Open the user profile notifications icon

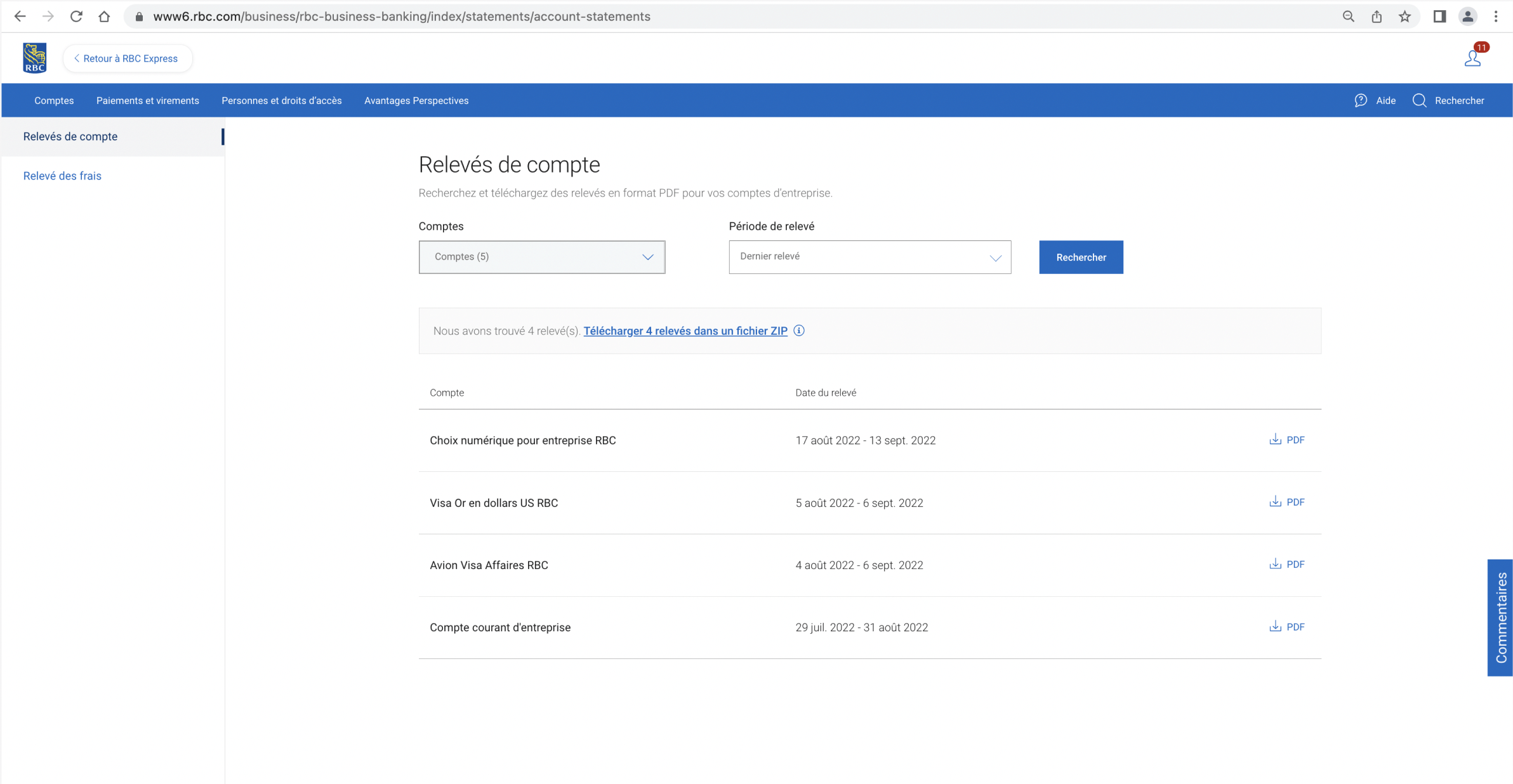coord(1472,58)
